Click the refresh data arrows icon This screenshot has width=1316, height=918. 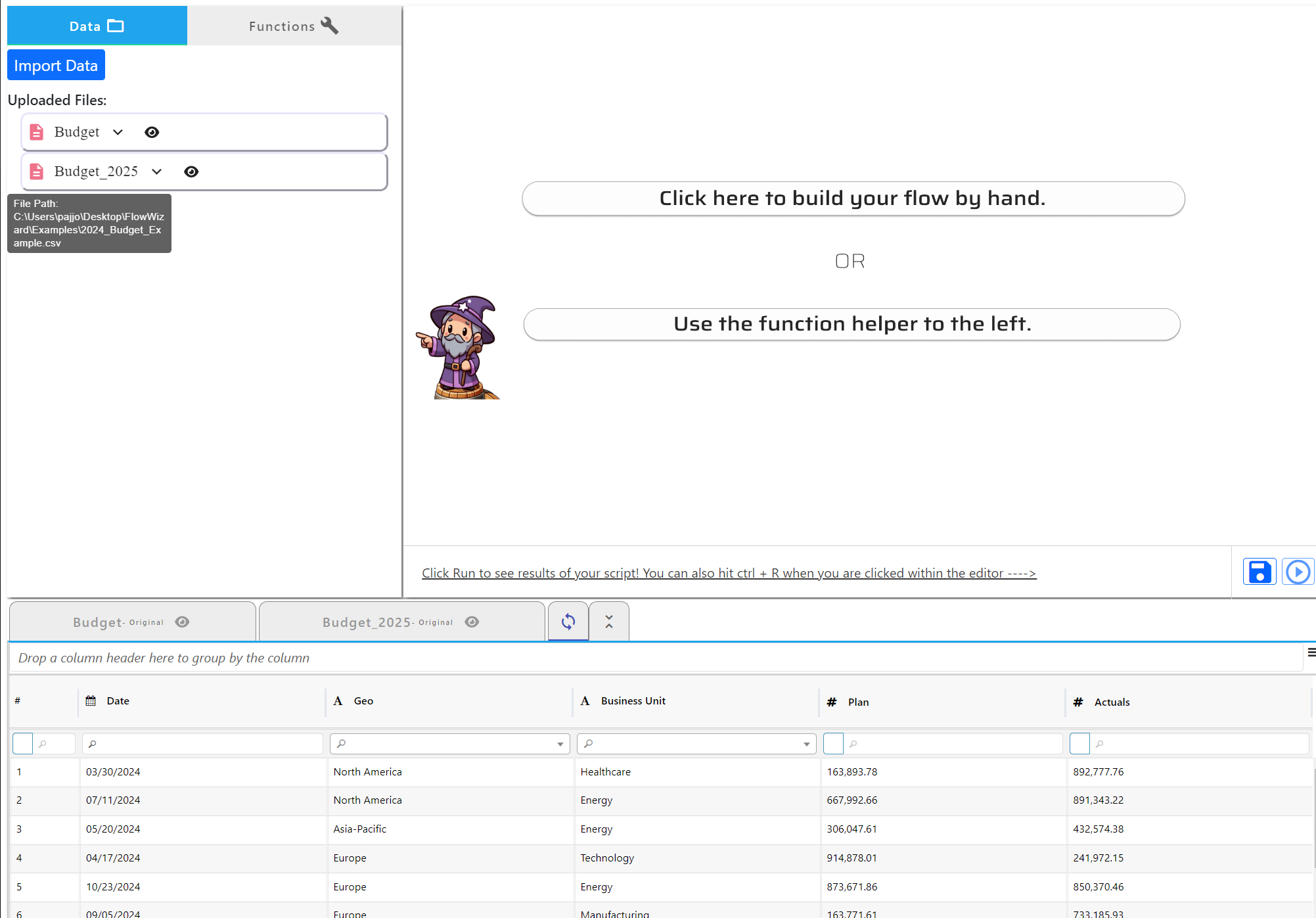(568, 621)
